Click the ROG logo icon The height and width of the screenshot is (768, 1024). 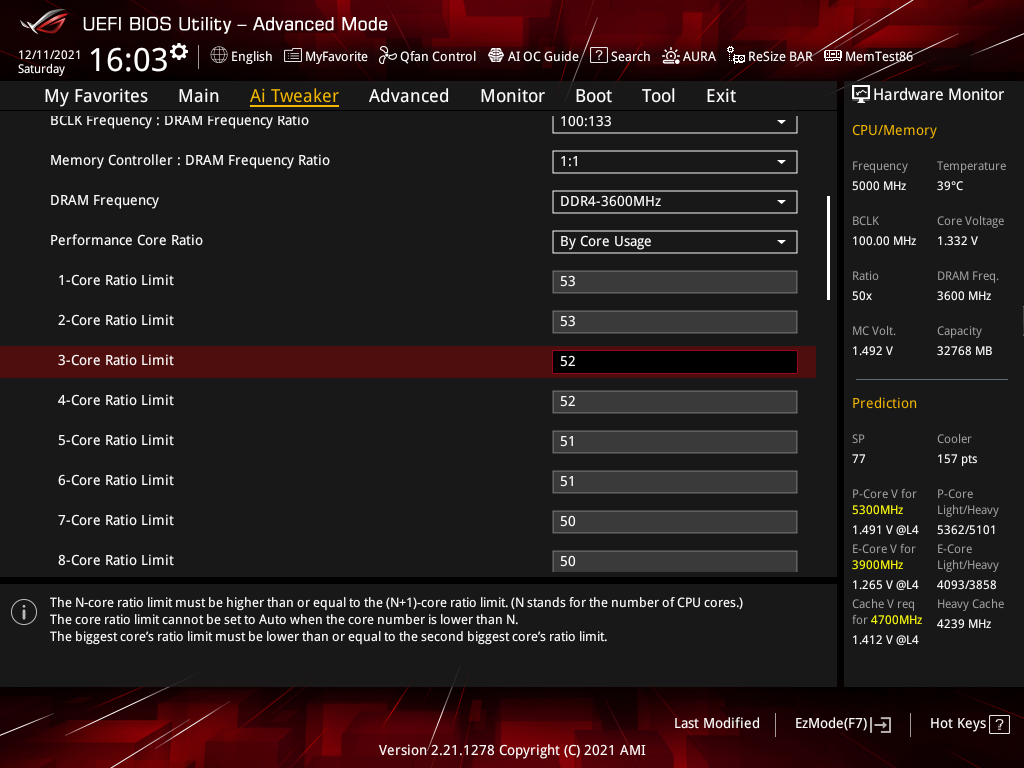click(x=44, y=22)
